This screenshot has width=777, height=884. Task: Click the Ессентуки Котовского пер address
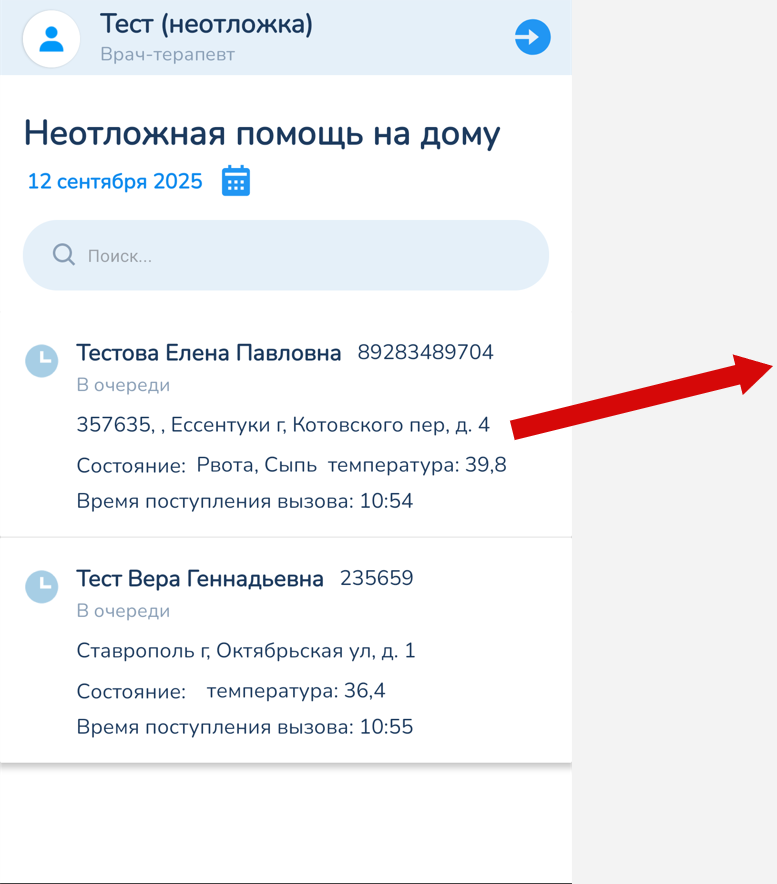[283, 425]
